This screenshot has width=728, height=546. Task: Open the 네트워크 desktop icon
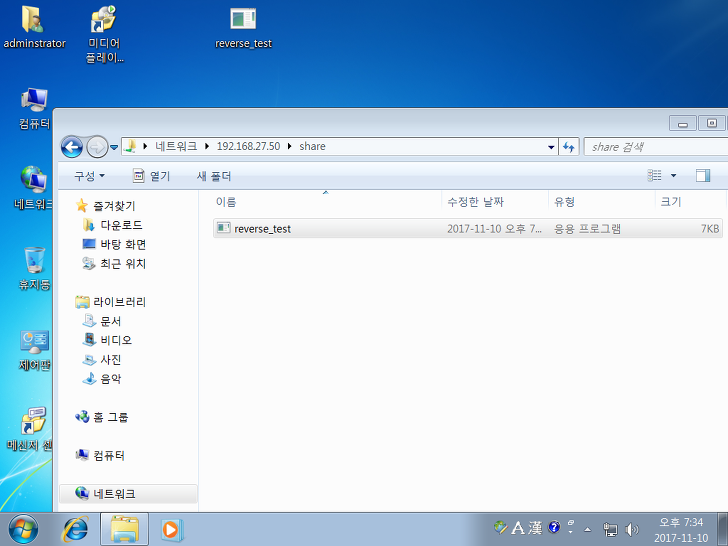click(x=33, y=188)
